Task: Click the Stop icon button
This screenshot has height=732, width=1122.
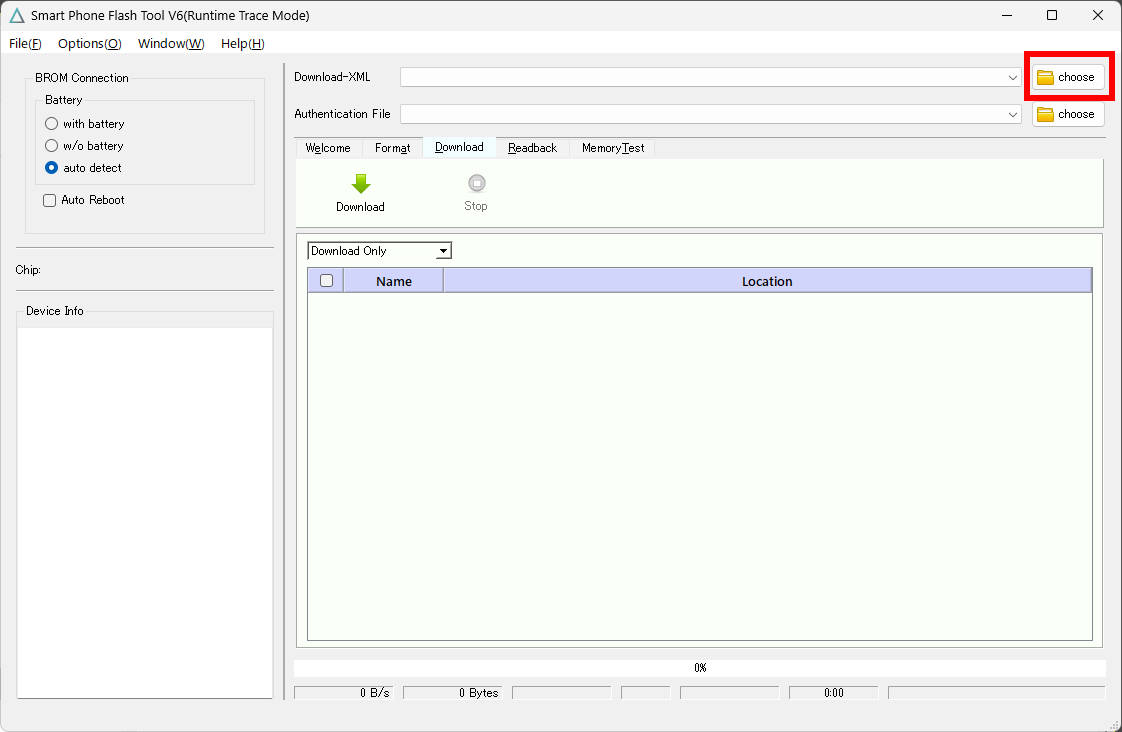Action: click(477, 183)
